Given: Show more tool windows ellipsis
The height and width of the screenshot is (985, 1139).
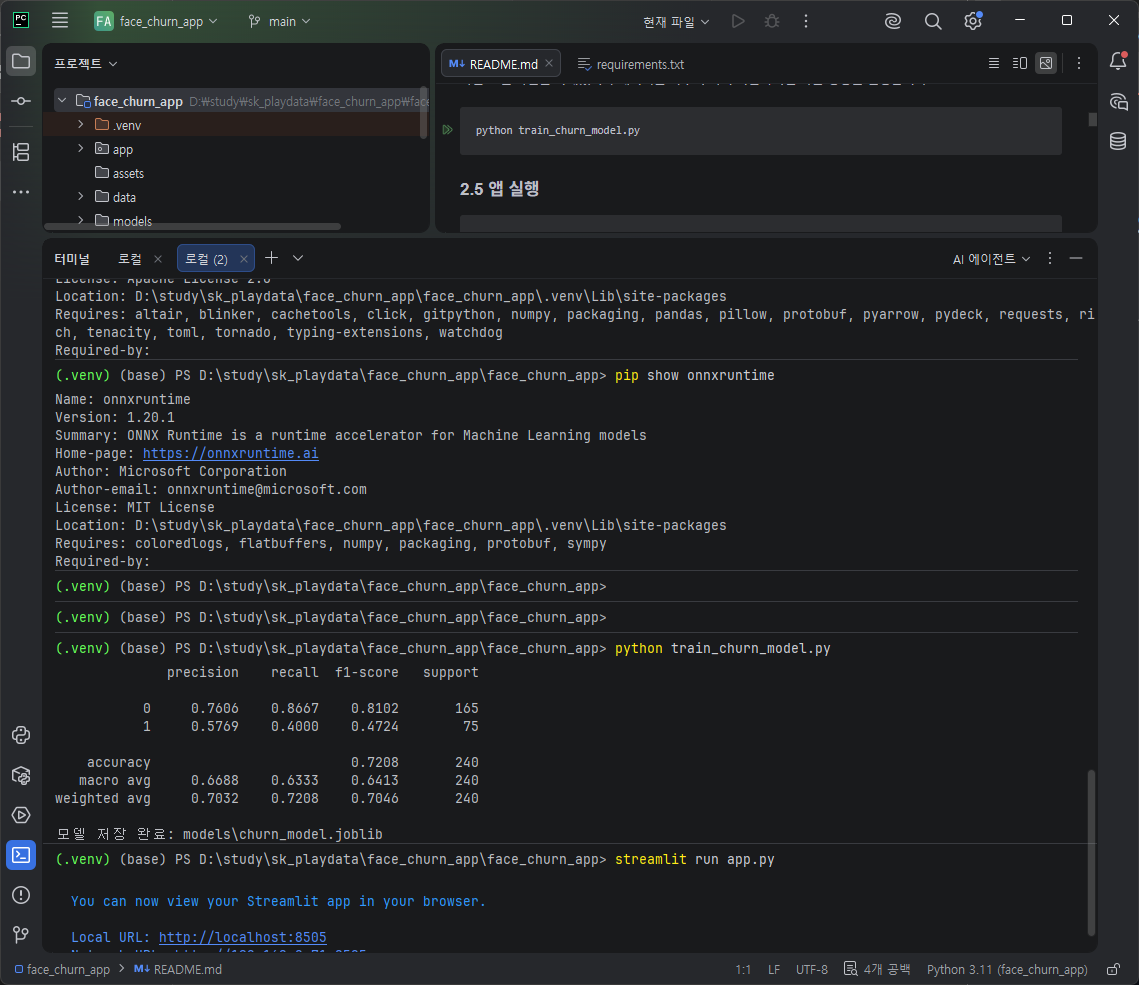Looking at the screenshot, I should [21, 192].
